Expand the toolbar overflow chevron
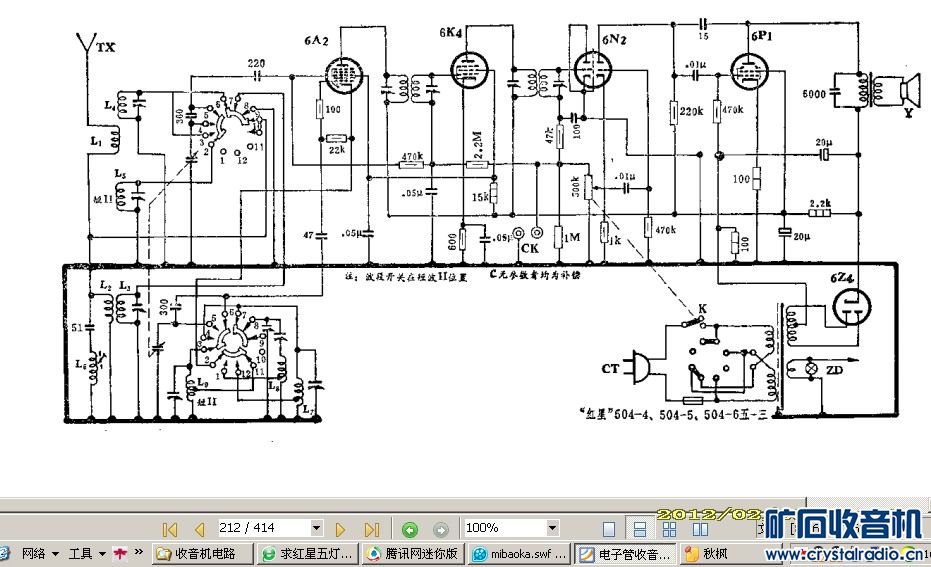The width and height of the screenshot is (931, 567). tap(137, 553)
